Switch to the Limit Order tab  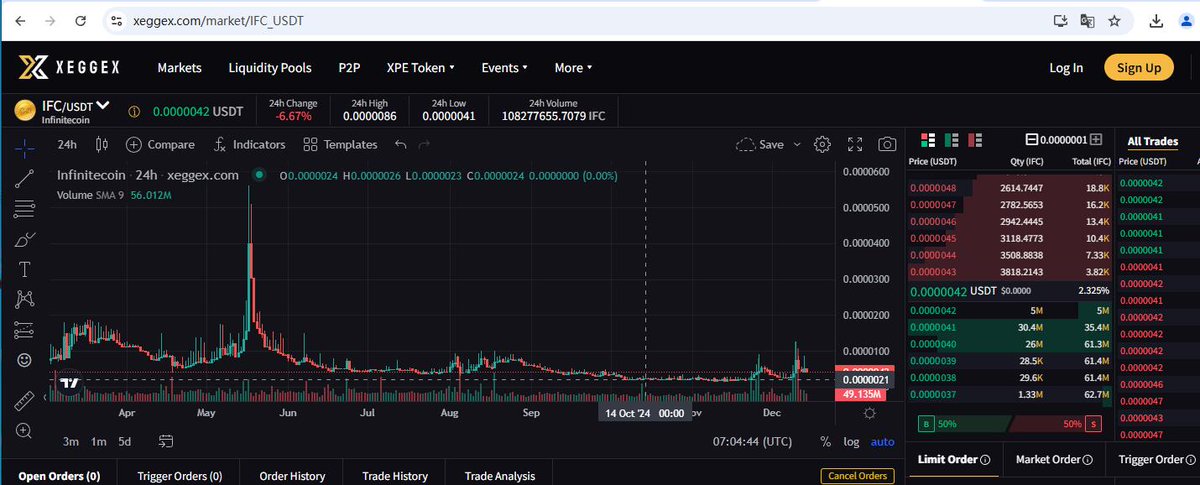[x=954, y=460]
